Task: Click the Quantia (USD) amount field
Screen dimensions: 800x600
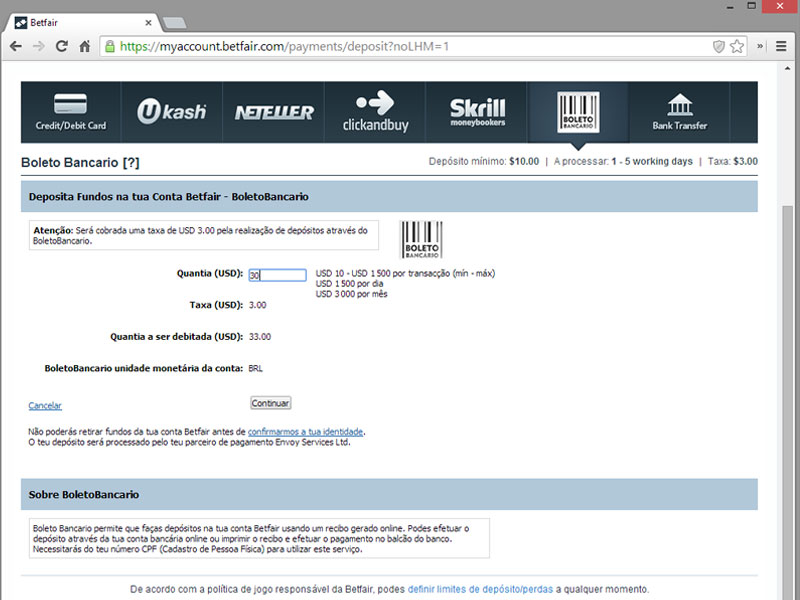Action: pos(277,275)
